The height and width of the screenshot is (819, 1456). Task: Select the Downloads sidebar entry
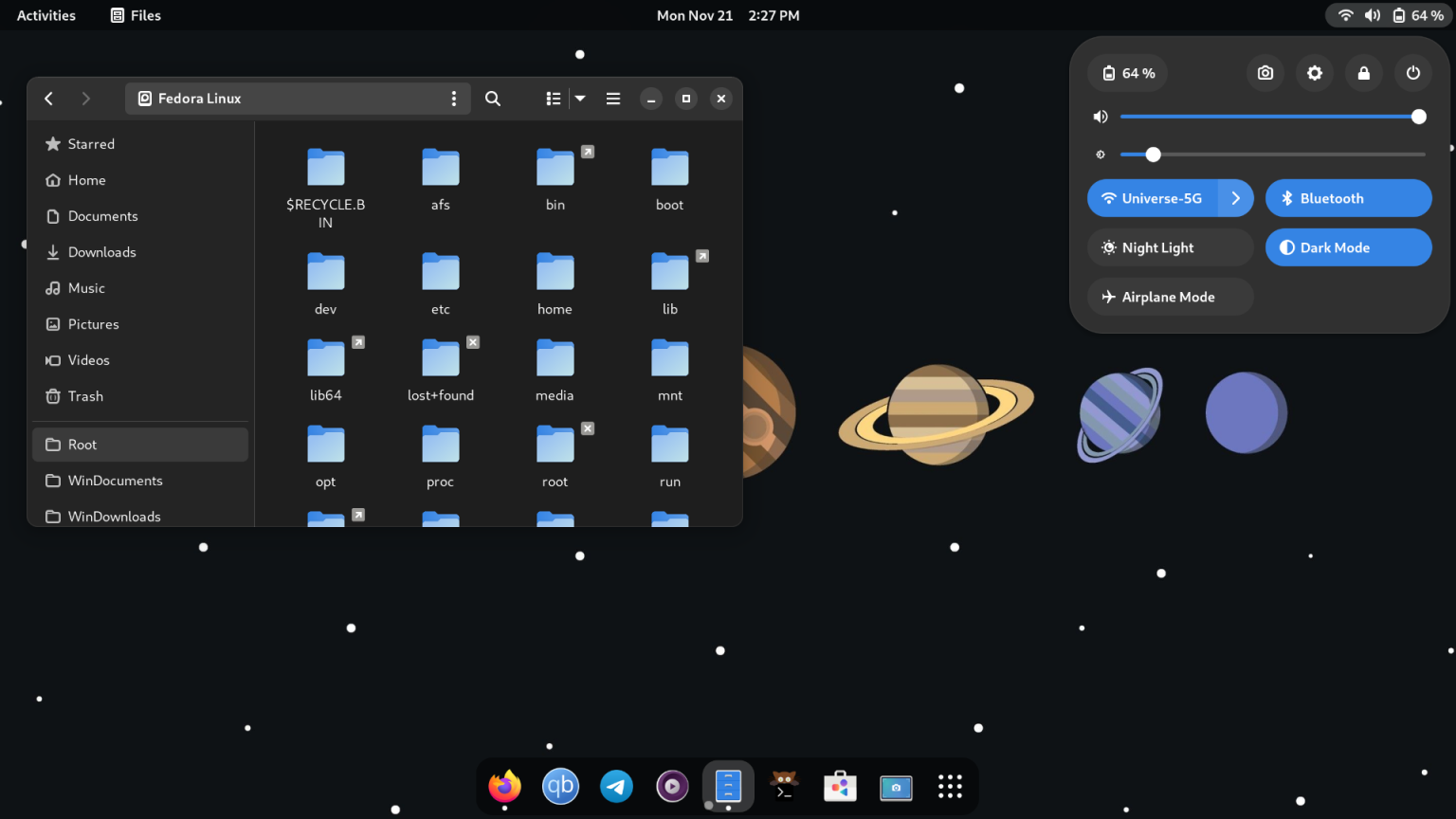pos(101,252)
